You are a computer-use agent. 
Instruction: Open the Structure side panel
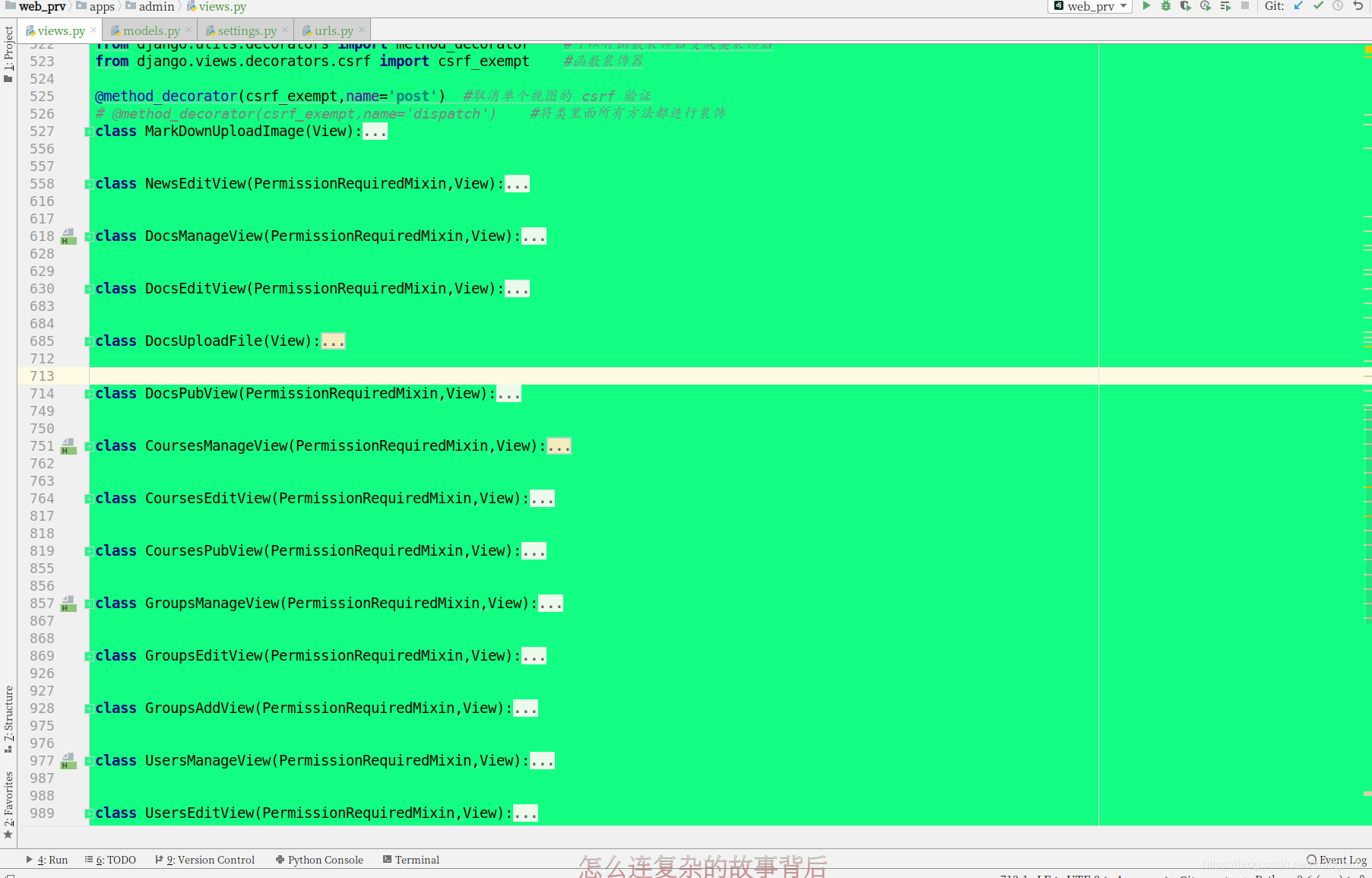[x=8, y=718]
